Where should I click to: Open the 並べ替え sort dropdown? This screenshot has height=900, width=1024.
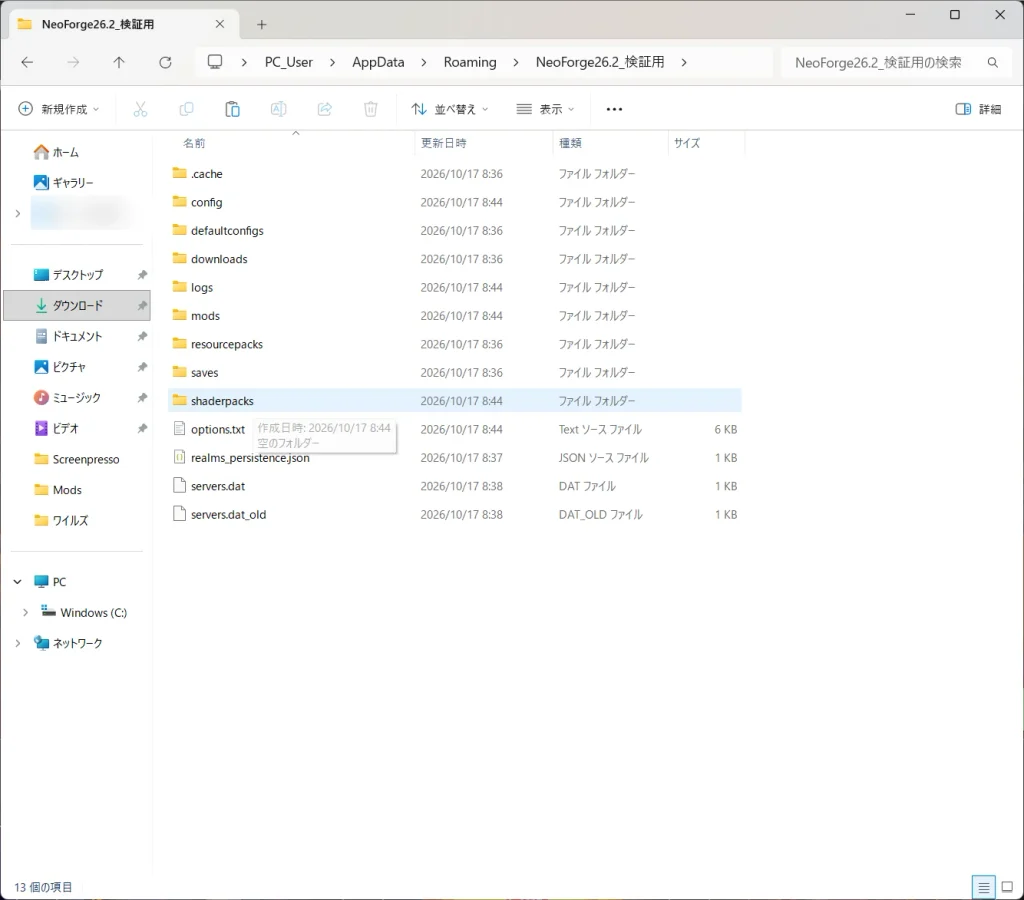450,109
